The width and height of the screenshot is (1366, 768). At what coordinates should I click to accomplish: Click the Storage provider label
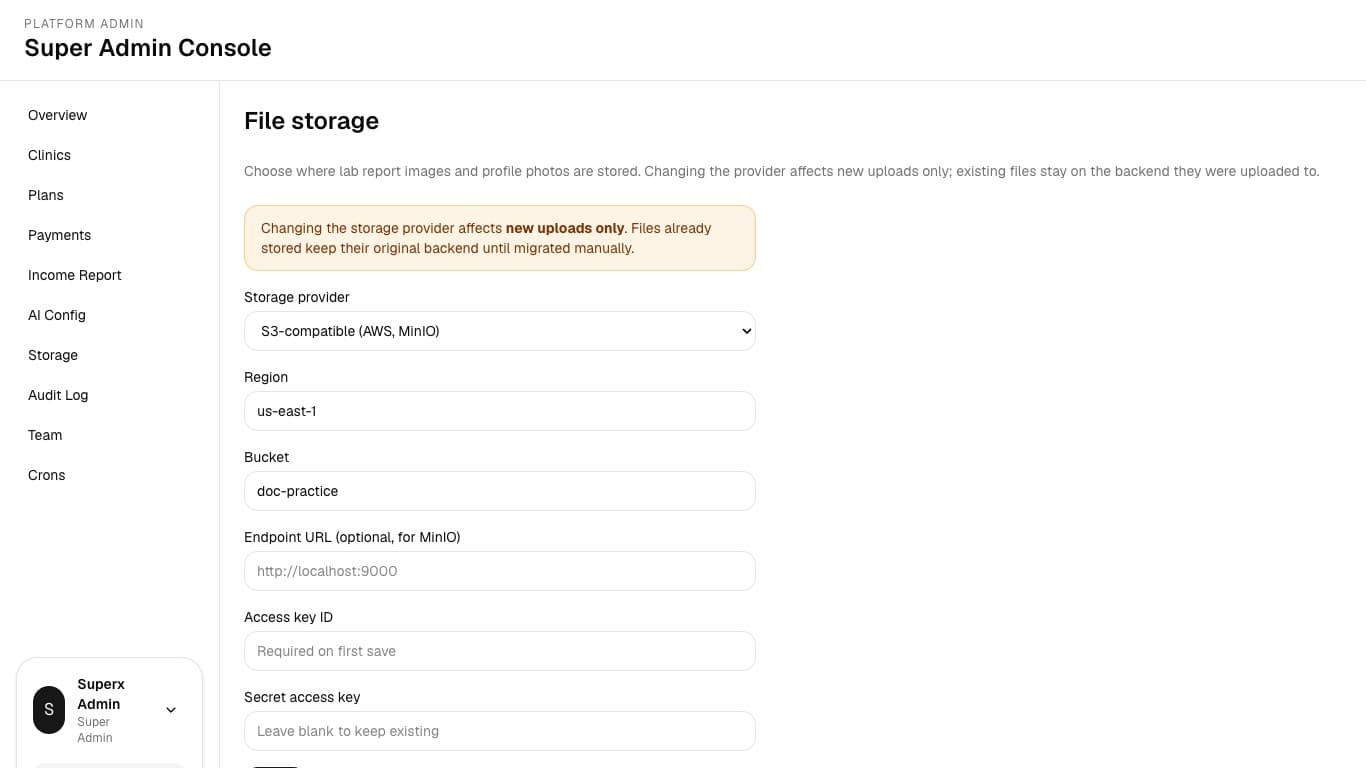(x=297, y=297)
